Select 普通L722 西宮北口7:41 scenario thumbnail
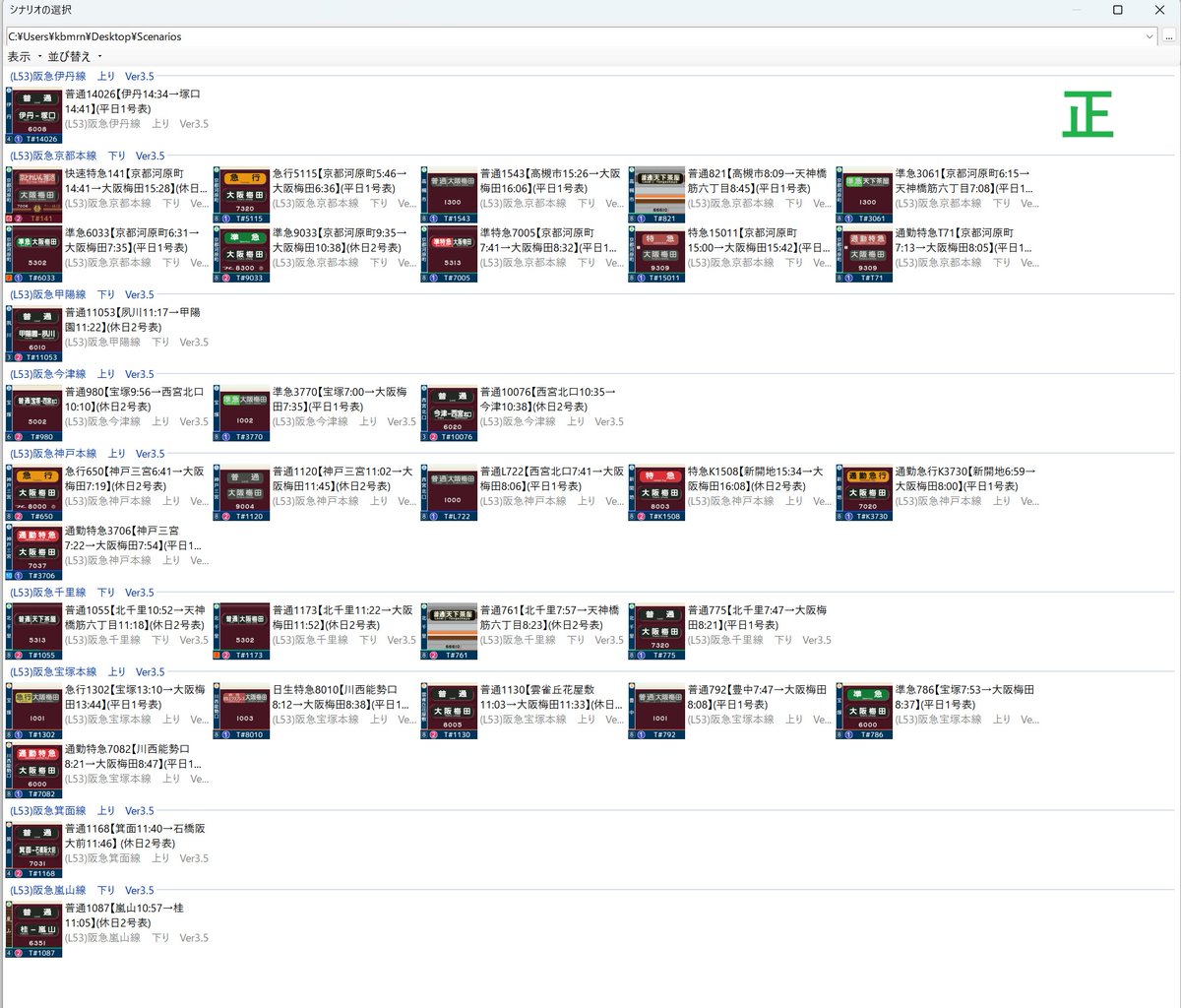1181x1008 pixels. click(x=449, y=492)
